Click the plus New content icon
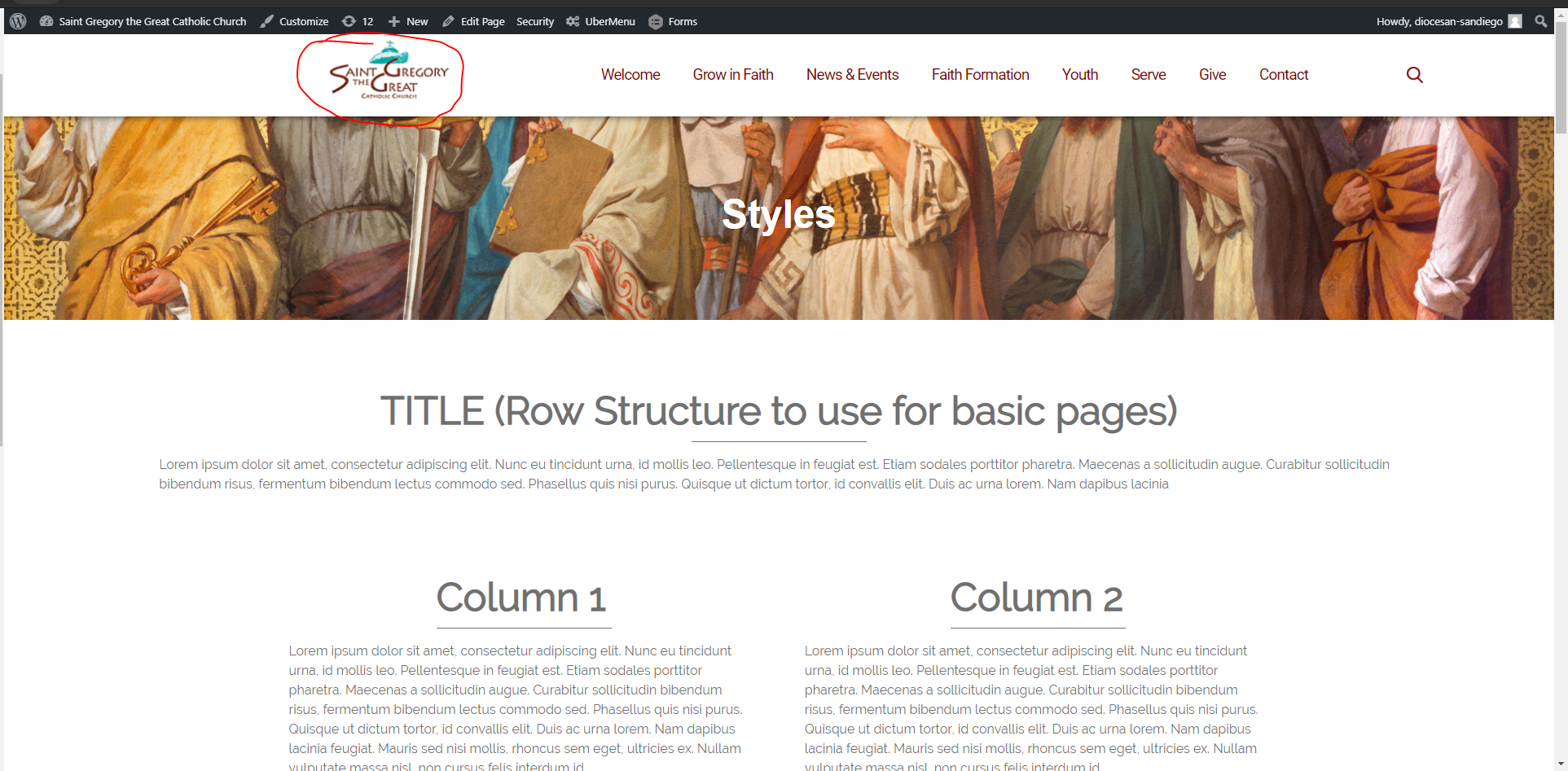1568x771 pixels. [x=394, y=21]
